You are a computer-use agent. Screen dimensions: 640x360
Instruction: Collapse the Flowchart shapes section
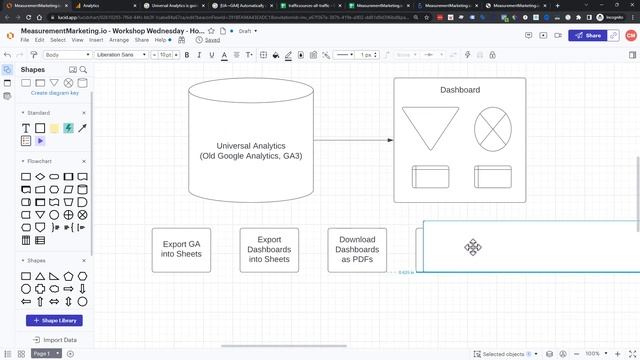pos(23,161)
